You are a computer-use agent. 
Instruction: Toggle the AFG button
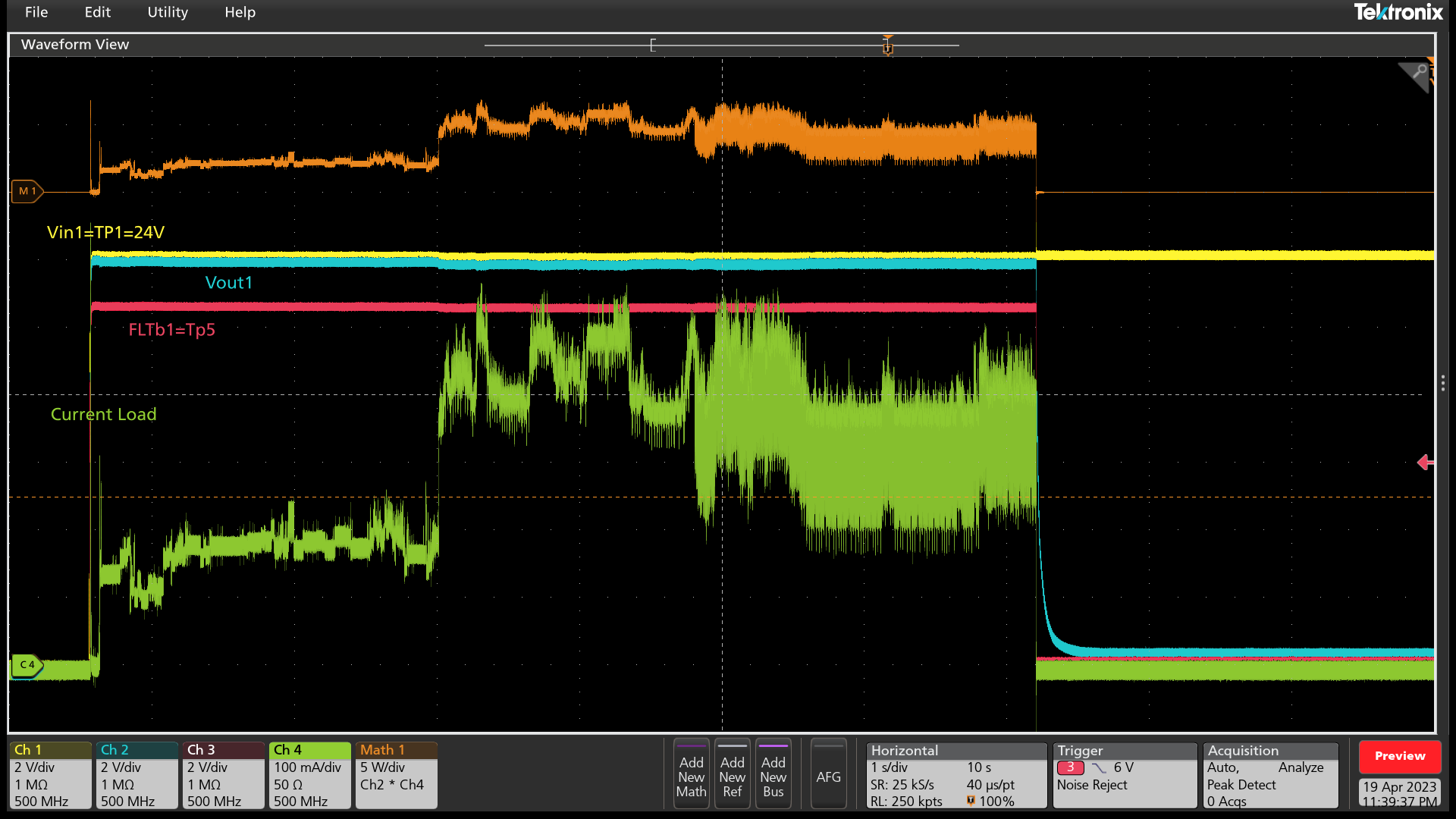click(x=828, y=774)
